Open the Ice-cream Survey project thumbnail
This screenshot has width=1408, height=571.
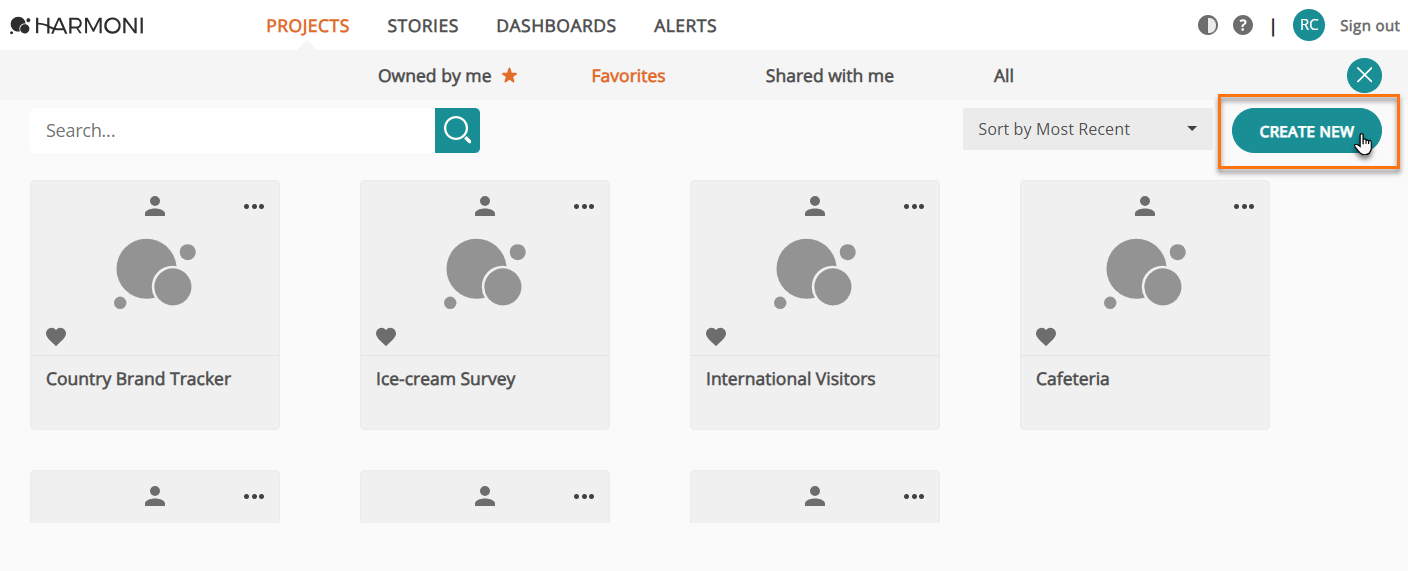coord(484,272)
